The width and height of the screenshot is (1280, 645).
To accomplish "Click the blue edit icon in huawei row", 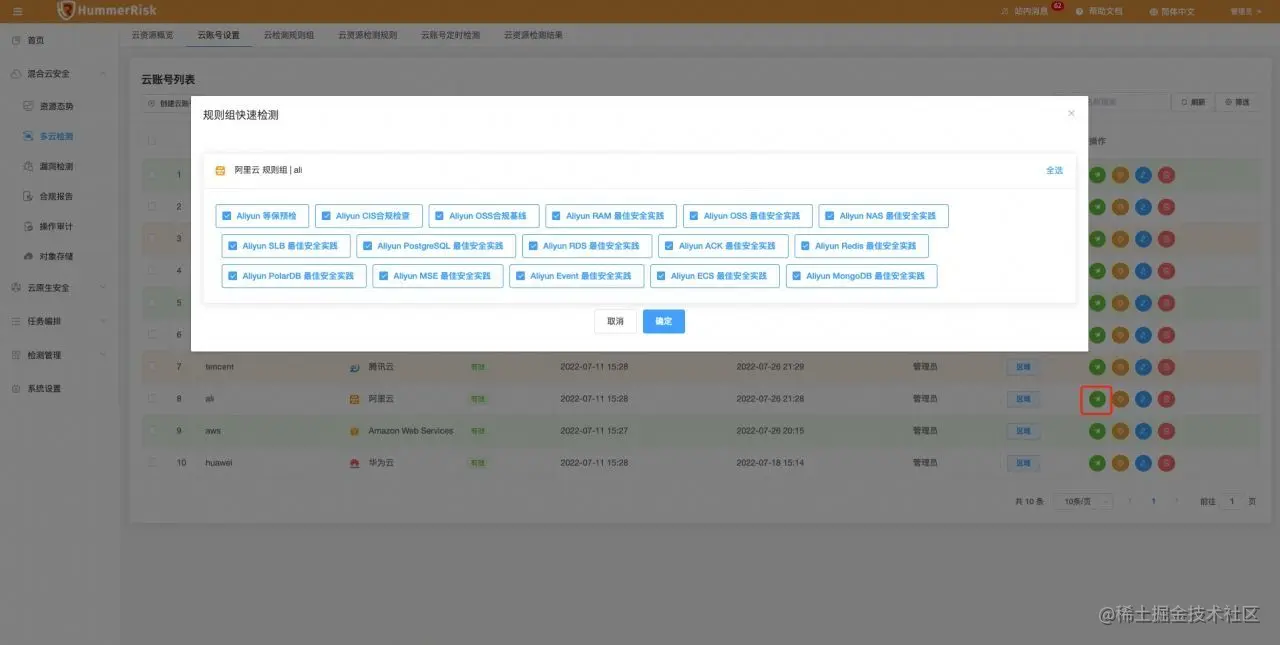I will pyautogui.click(x=1143, y=463).
